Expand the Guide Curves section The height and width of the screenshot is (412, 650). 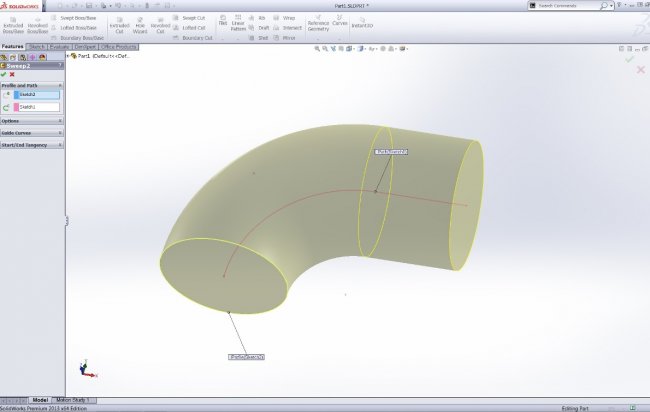32,132
